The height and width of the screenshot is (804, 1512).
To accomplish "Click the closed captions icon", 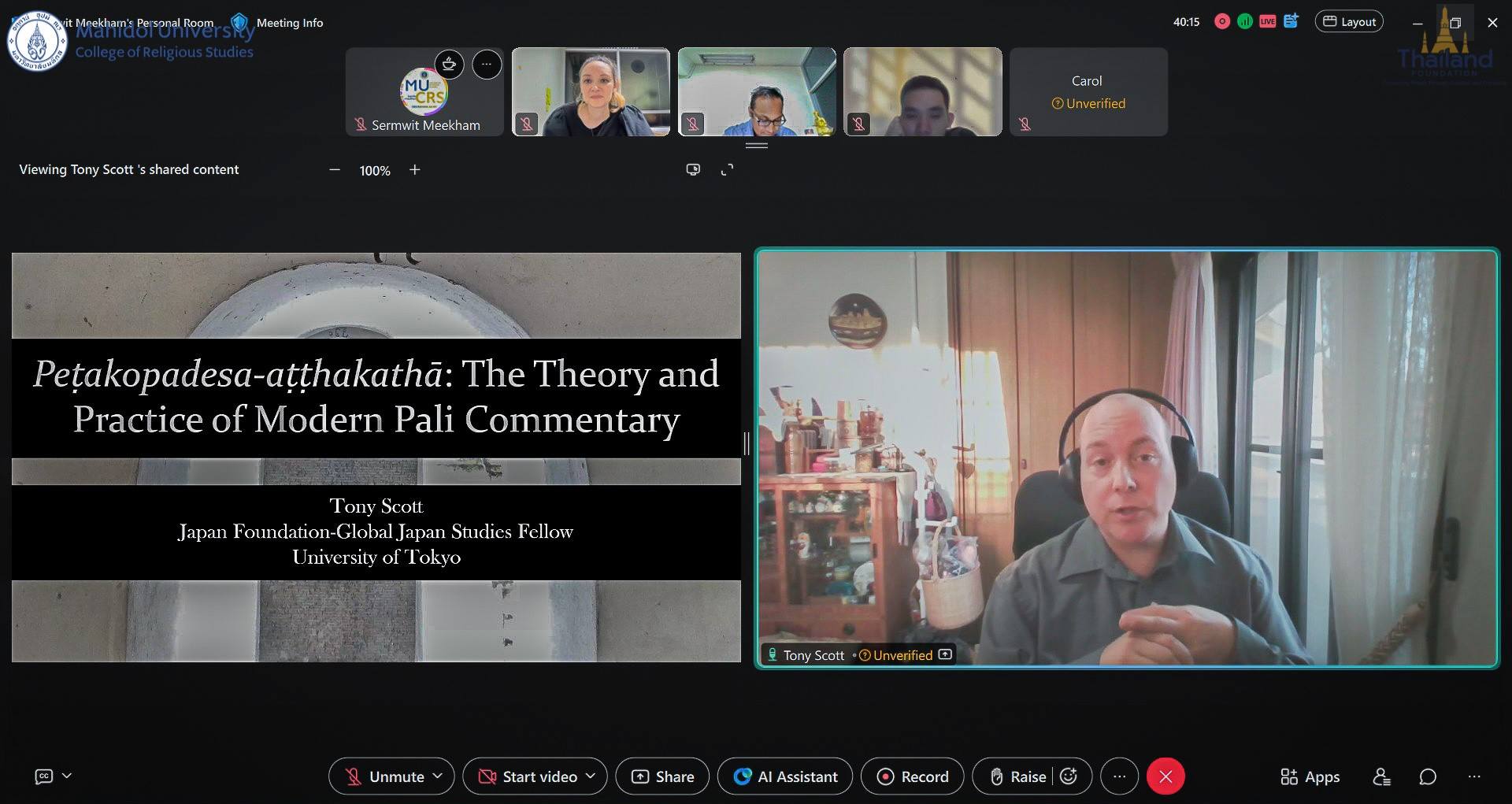I will pos(44,776).
